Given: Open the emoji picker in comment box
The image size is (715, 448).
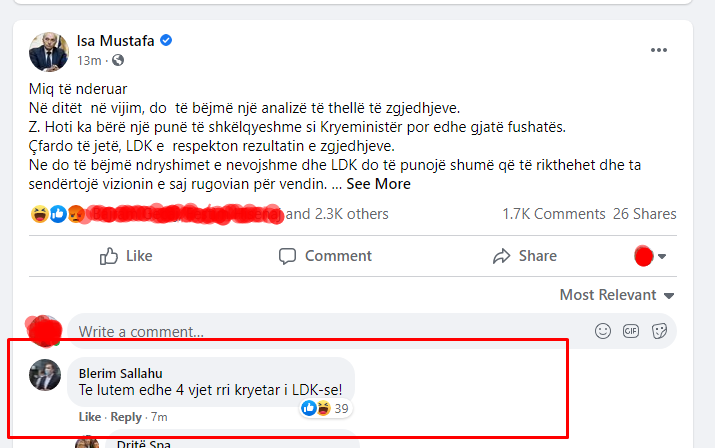Looking at the screenshot, I should tap(603, 330).
